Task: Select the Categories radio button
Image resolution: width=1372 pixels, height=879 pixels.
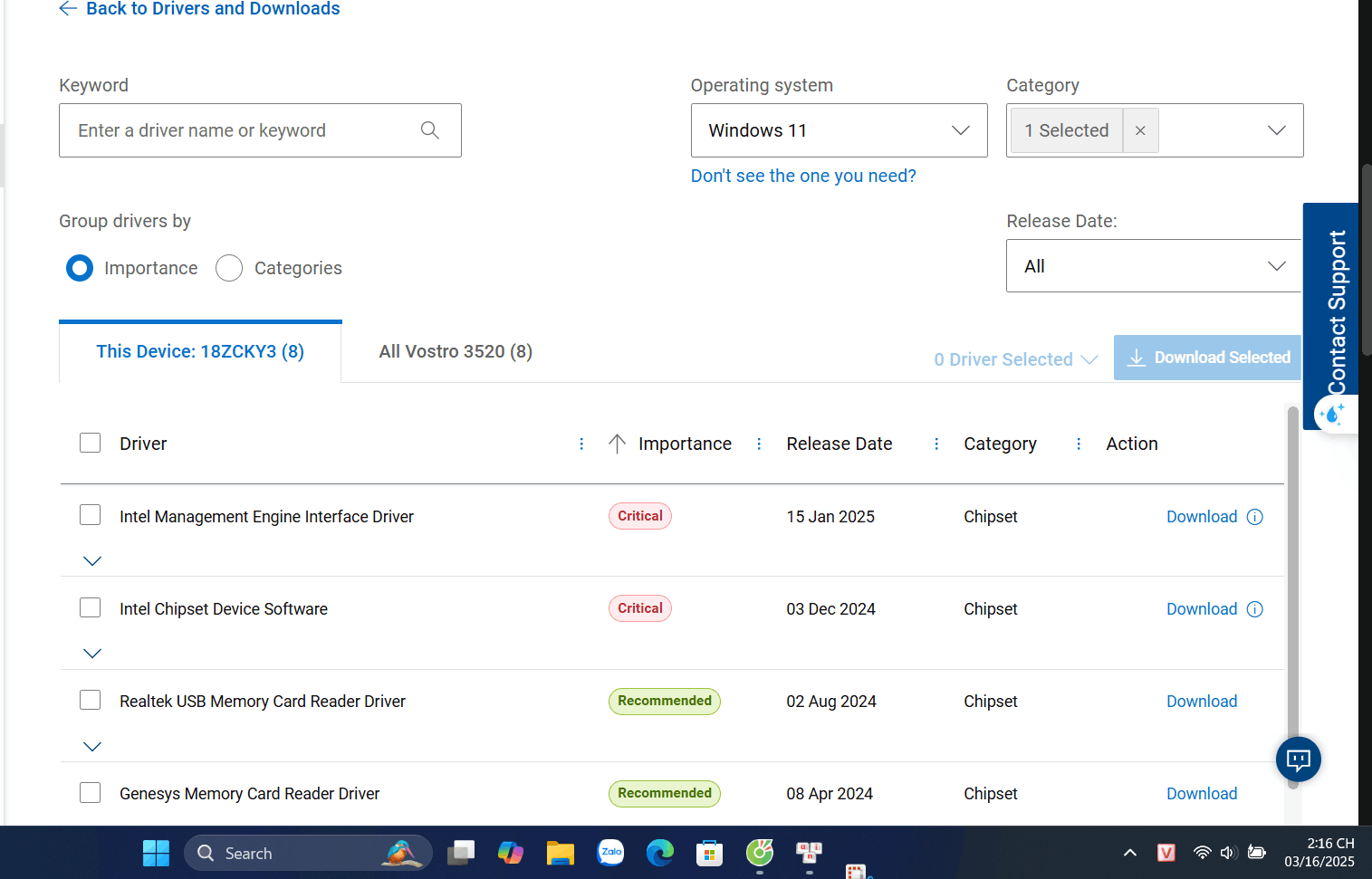Action: click(228, 268)
